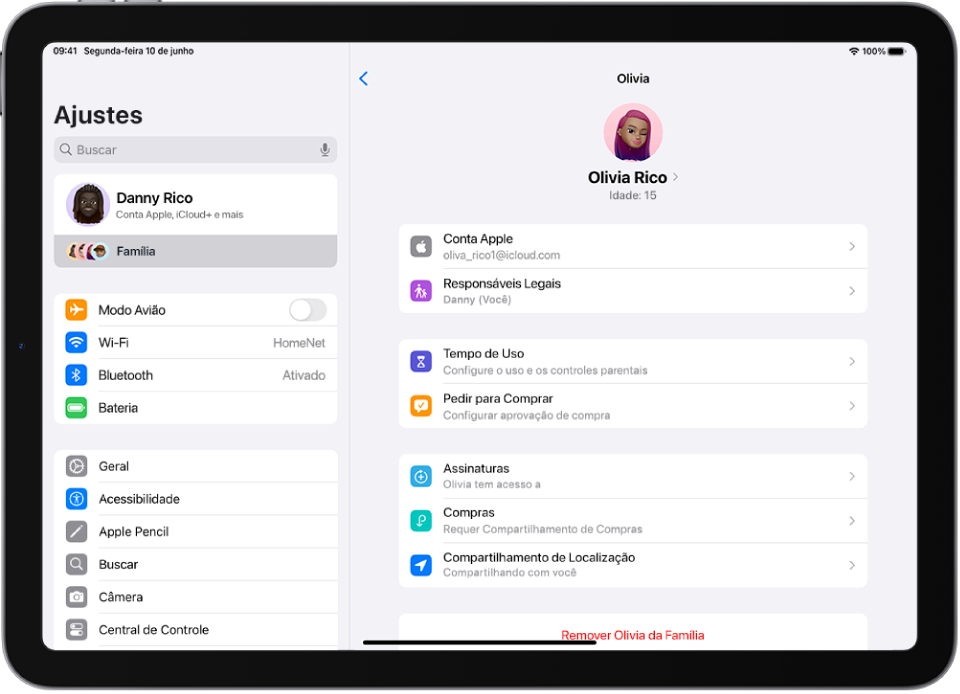Tap the Apple logo icon beside Conta Apple
The height and width of the screenshot is (694, 960).
(x=421, y=247)
